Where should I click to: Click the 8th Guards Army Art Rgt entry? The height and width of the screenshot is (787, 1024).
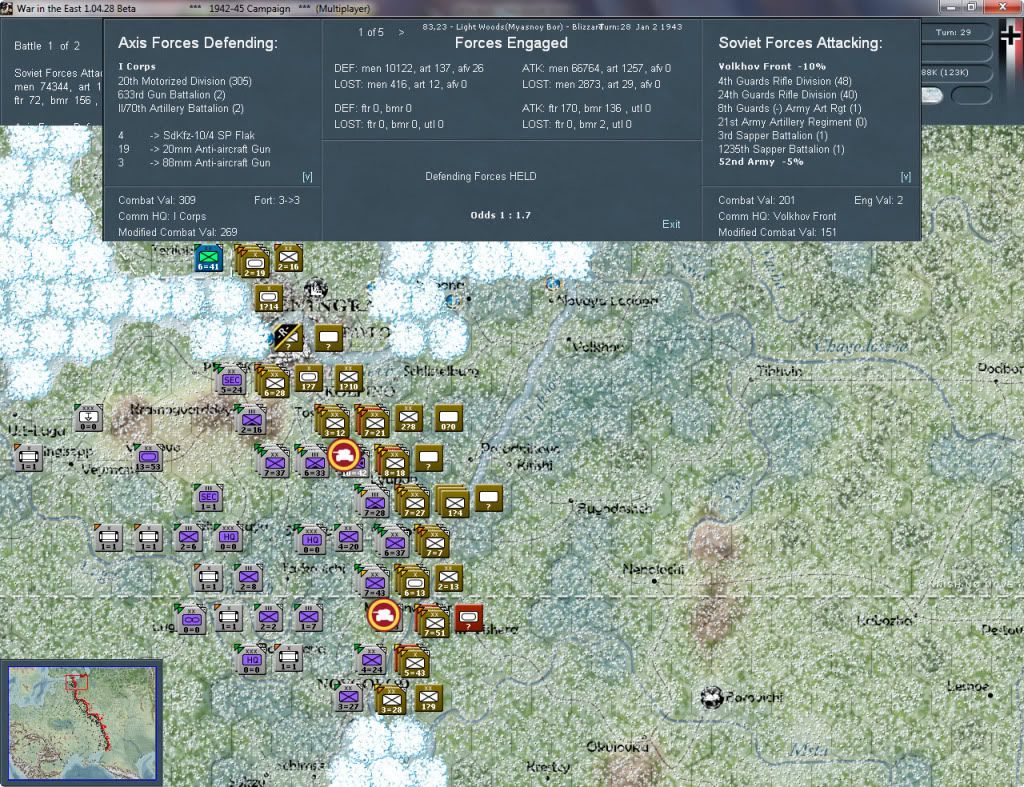tap(790, 108)
